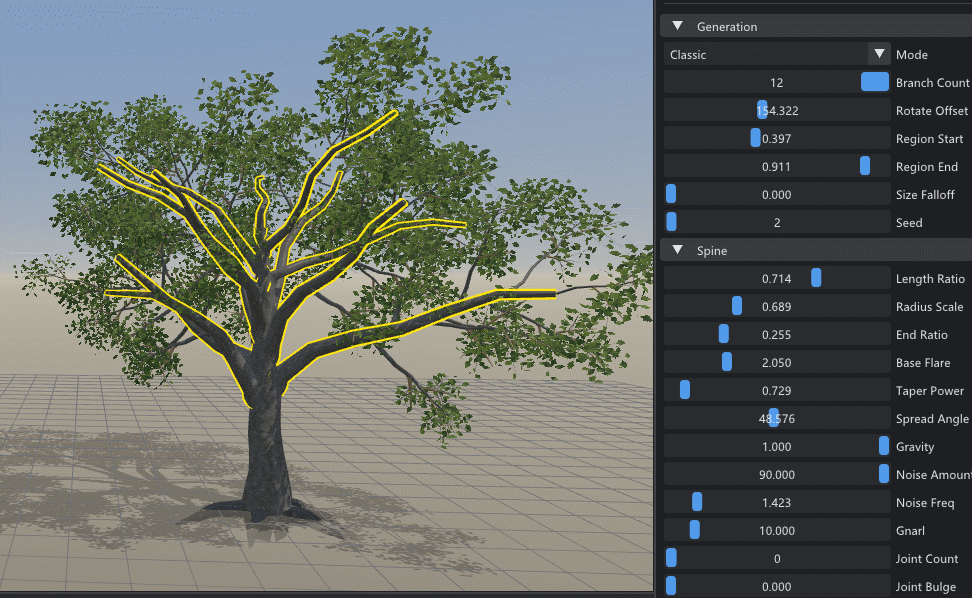Click the Rotate Offset slider
972x598 pixels.
[x=777, y=110]
